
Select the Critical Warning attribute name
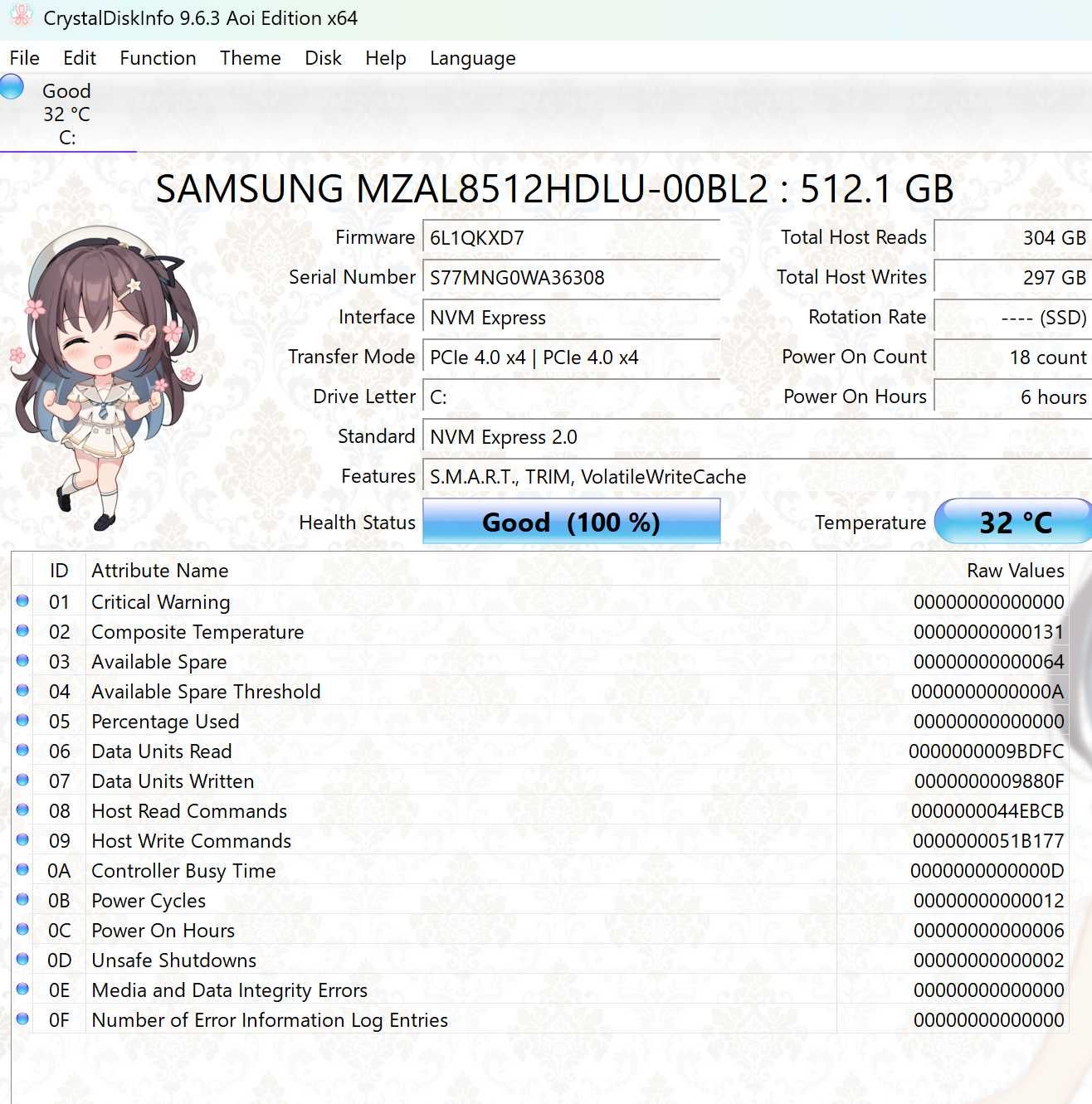[x=161, y=602]
